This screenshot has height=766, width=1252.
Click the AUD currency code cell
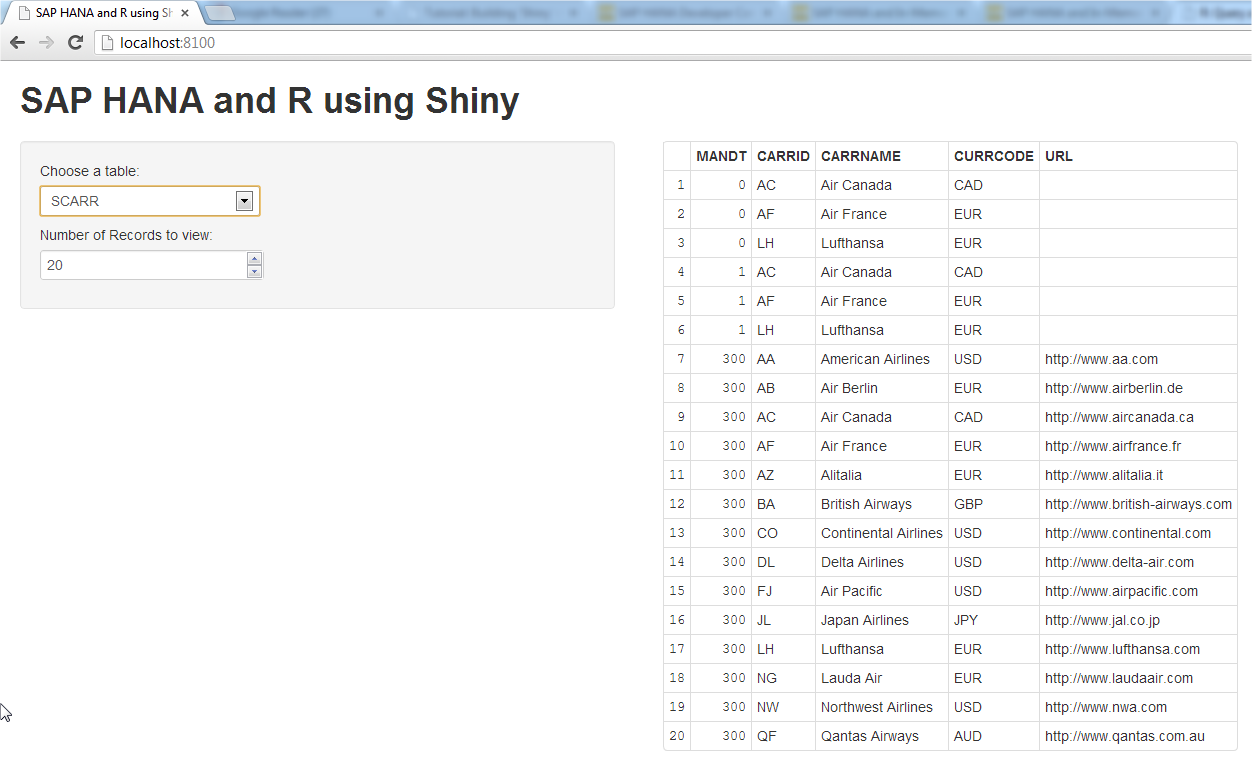coord(994,736)
